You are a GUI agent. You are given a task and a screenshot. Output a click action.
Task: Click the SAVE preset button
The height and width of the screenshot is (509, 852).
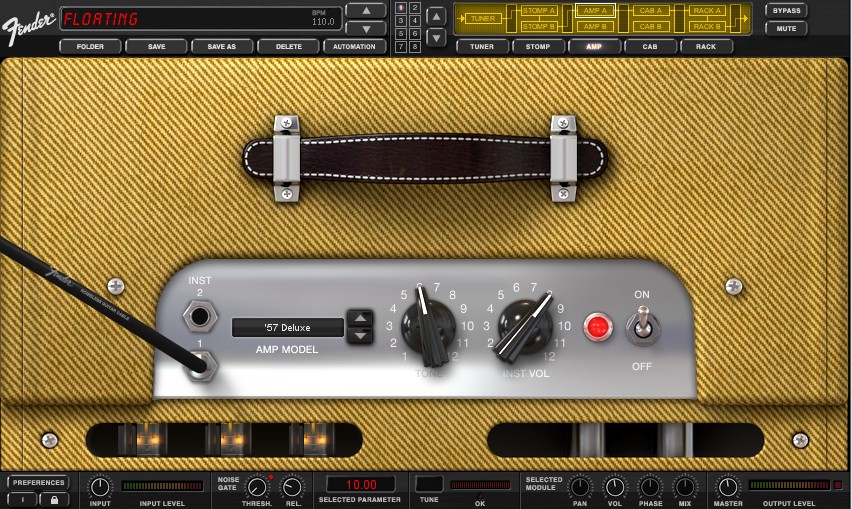[156, 47]
